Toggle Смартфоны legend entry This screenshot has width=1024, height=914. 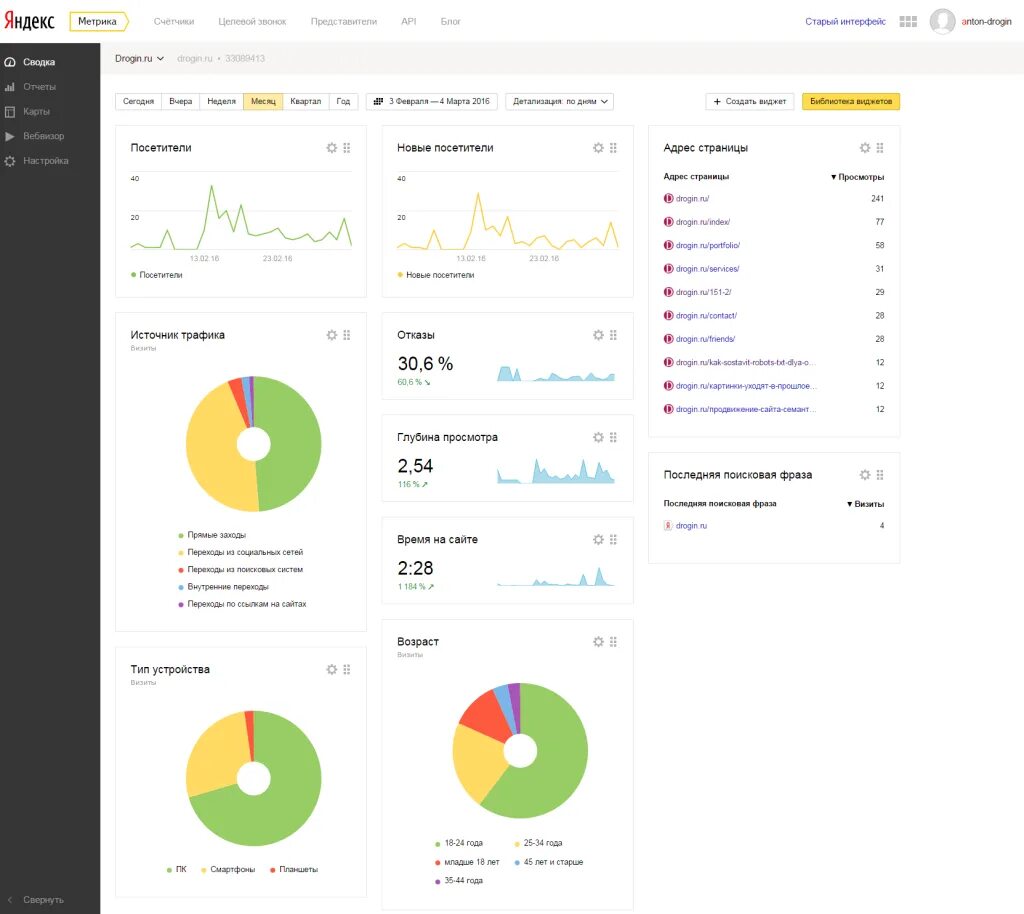point(228,870)
